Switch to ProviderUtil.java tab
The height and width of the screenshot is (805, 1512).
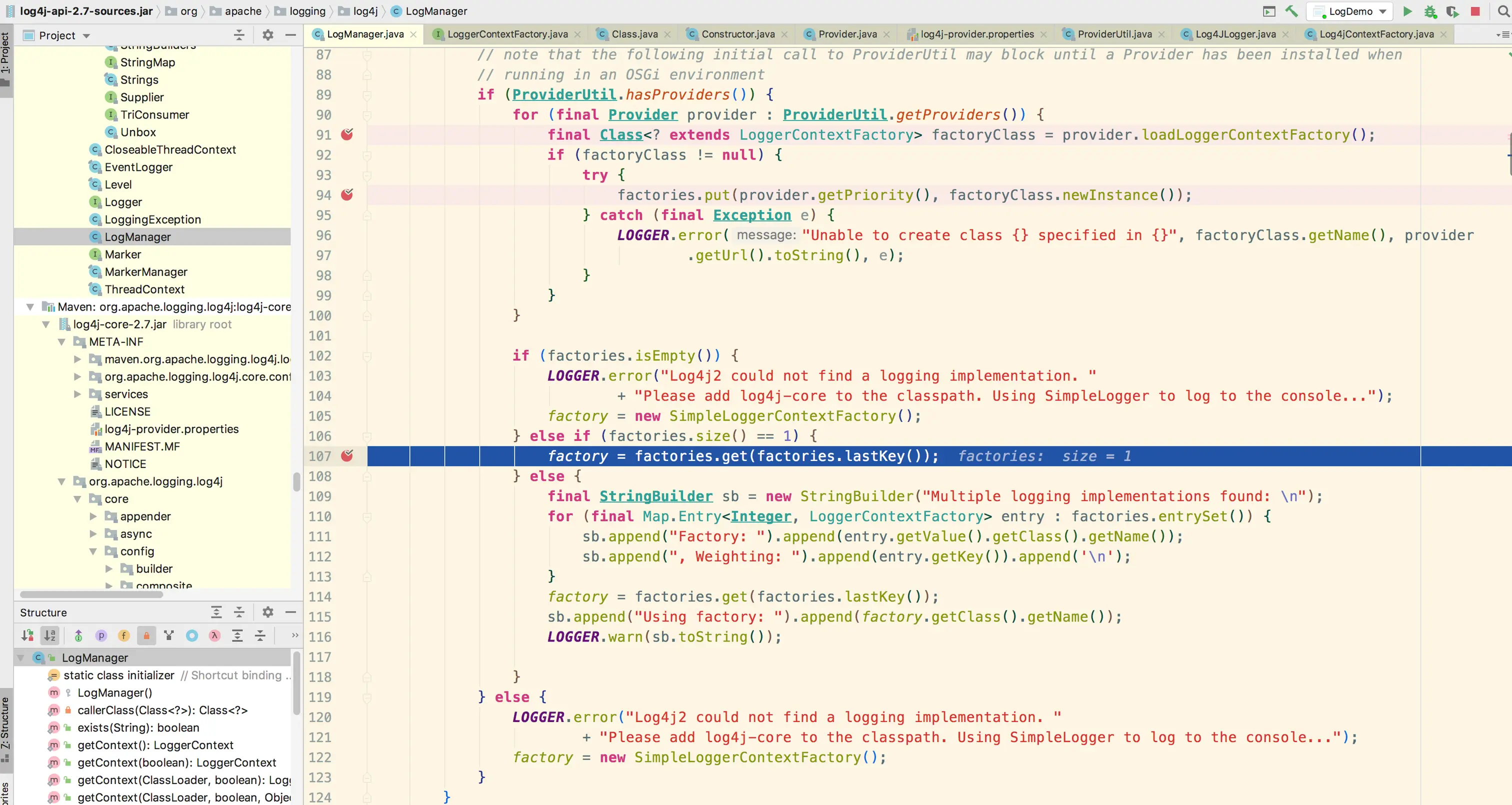1114,34
